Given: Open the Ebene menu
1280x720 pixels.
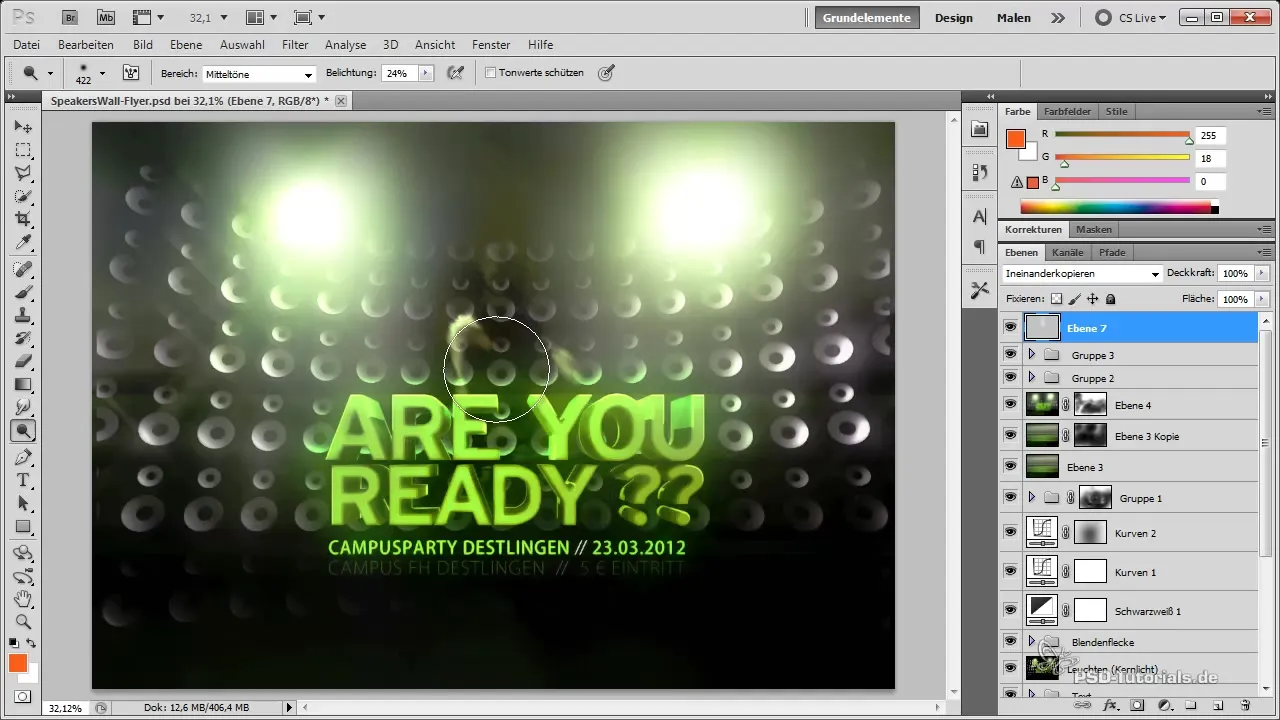Looking at the screenshot, I should (x=186, y=45).
